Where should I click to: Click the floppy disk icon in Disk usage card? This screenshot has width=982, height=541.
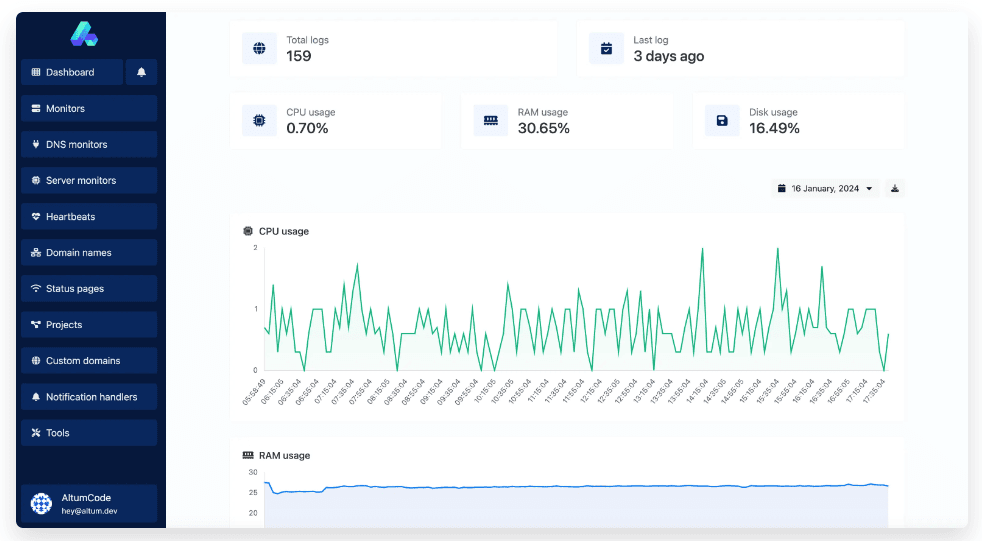tap(721, 121)
